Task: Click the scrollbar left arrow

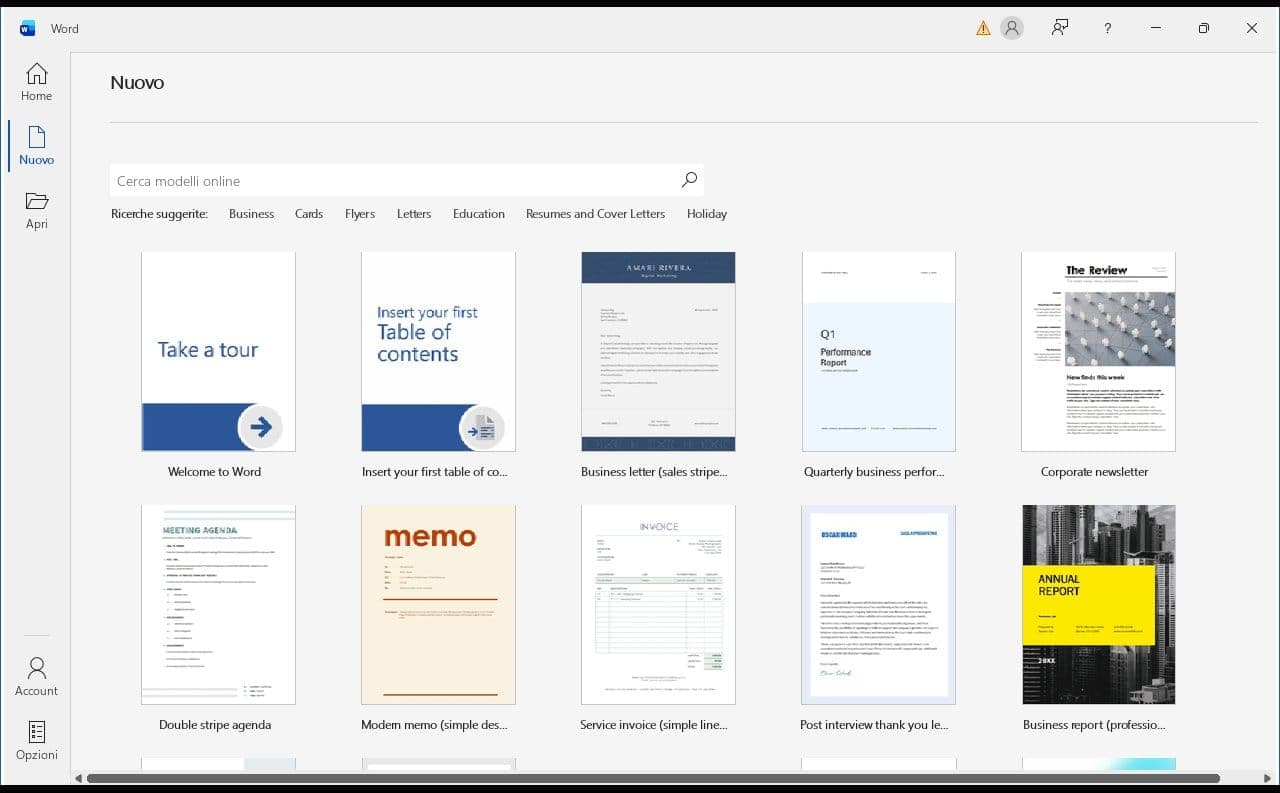Action: (x=78, y=778)
